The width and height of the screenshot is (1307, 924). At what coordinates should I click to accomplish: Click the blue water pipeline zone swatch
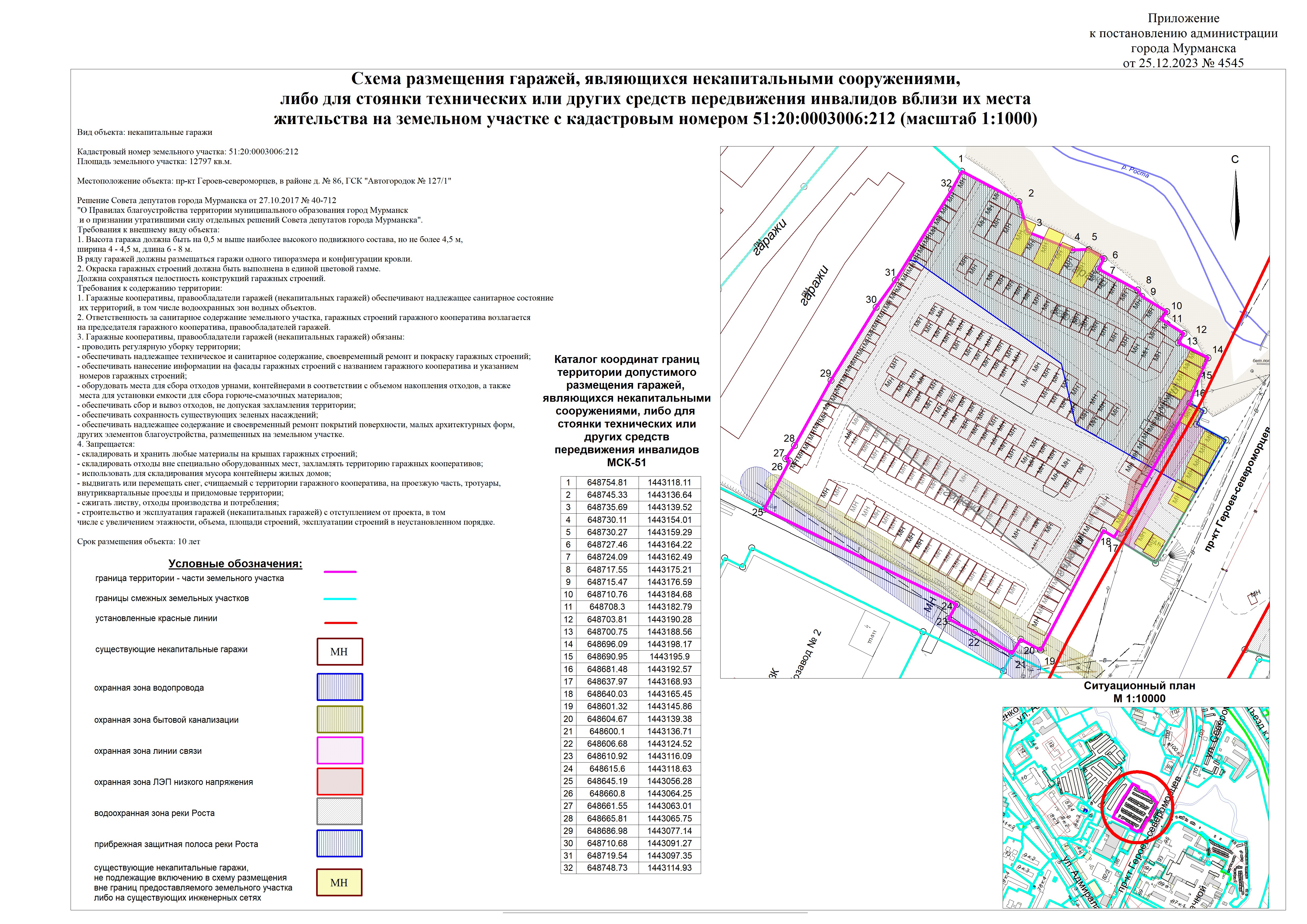coord(339,687)
